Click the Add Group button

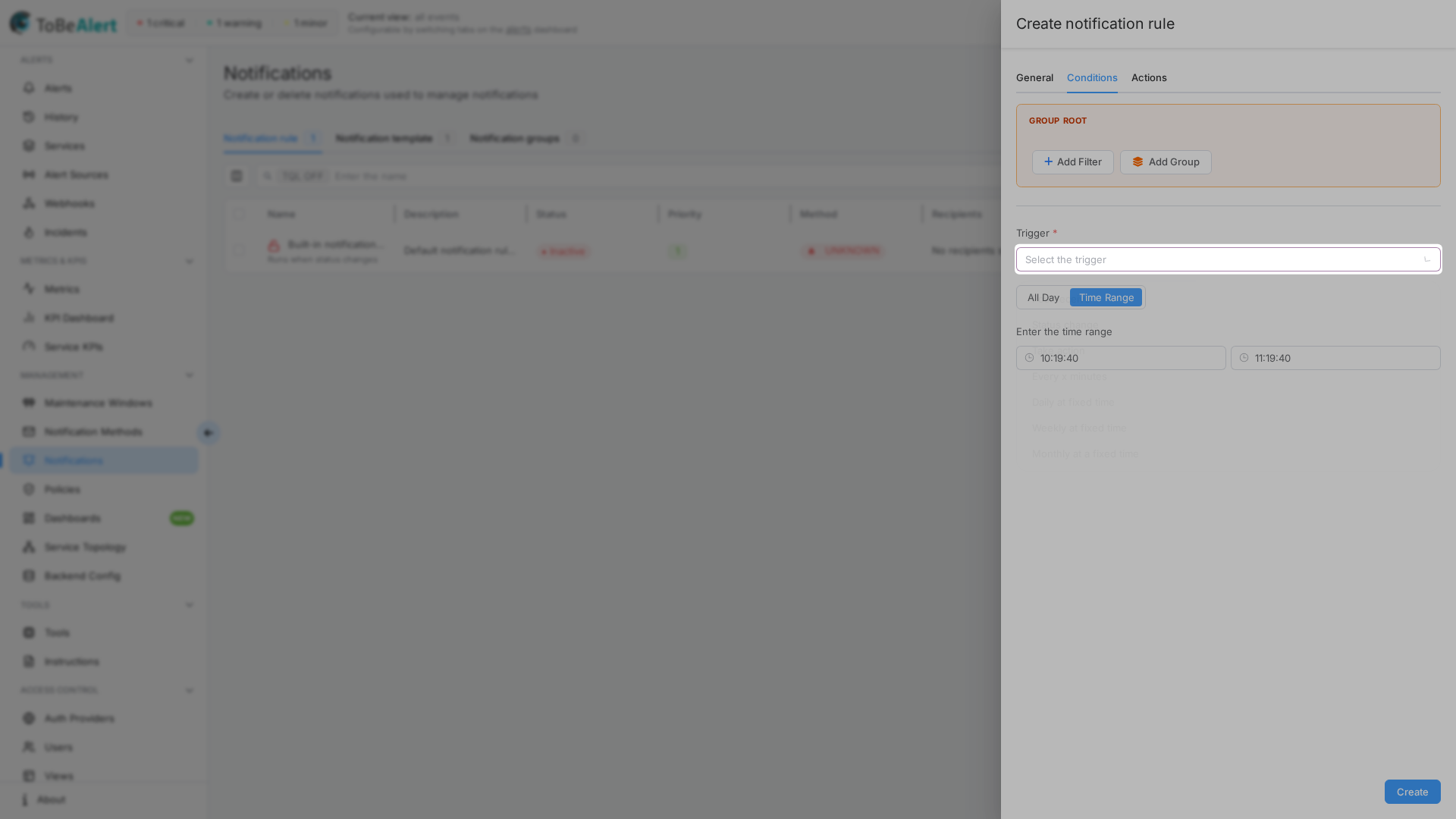[1166, 162]
